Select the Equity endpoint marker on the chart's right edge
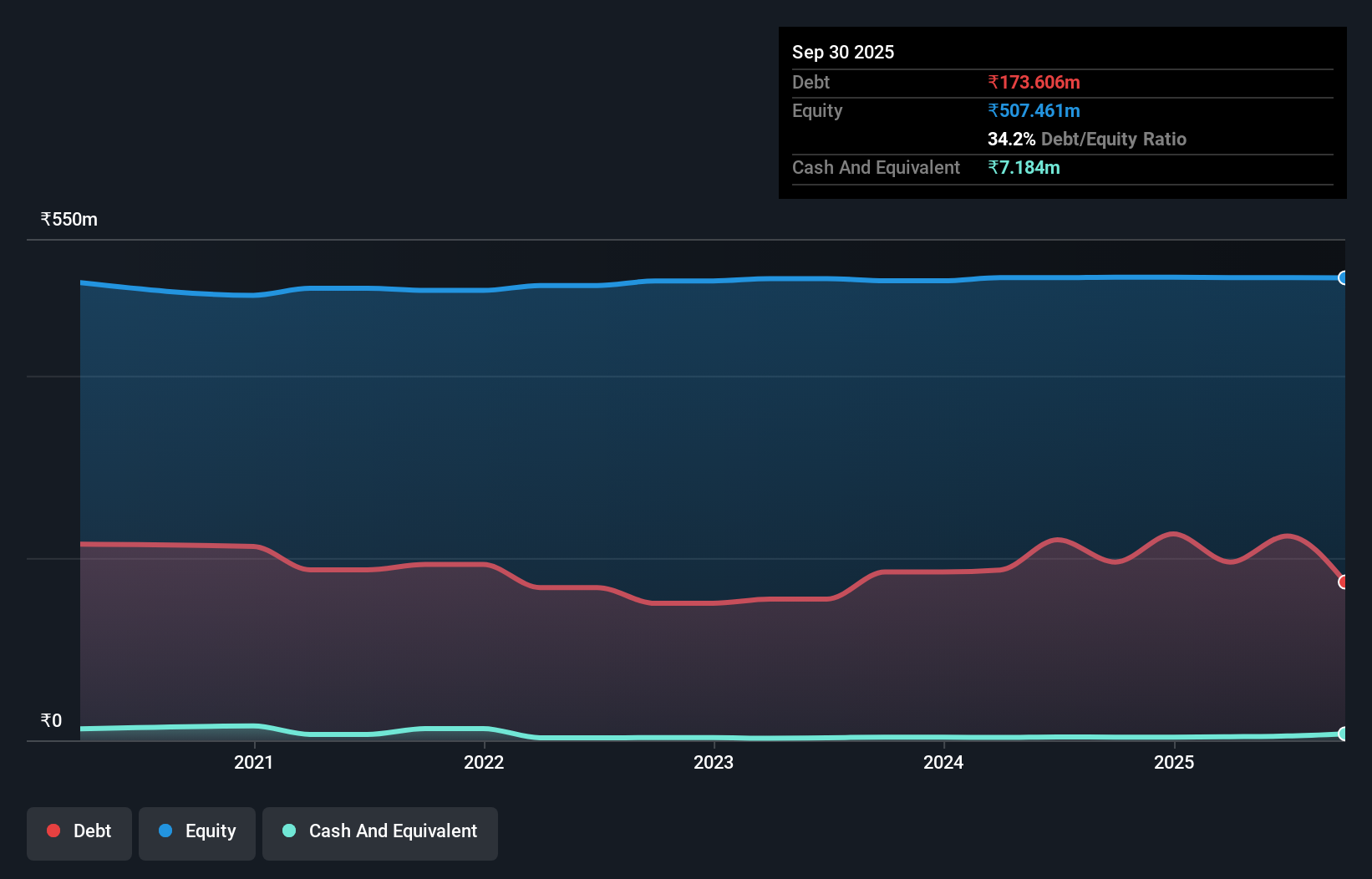The image size is (1372, 879). click(x=1343, y=277)
